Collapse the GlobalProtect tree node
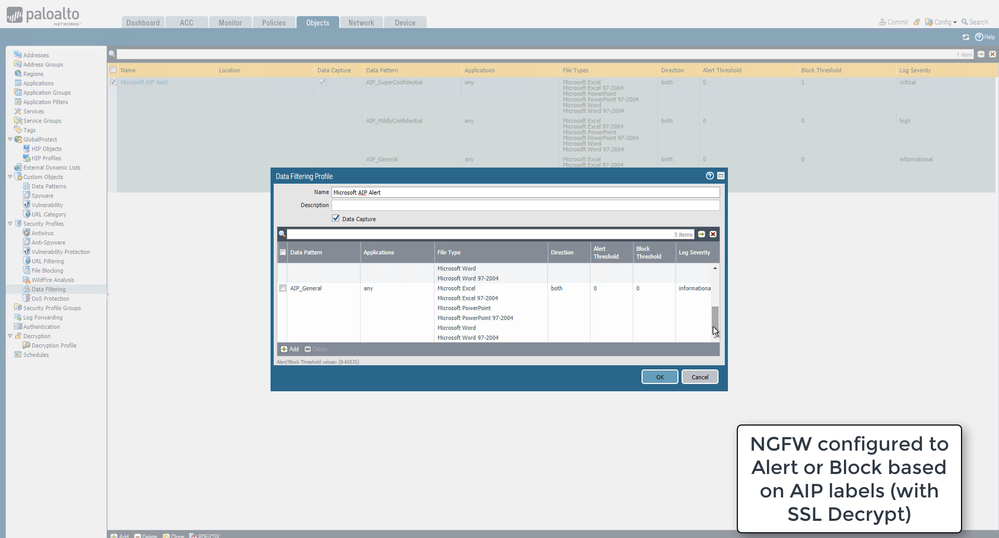Viewport: 999px width, 538px height. [x=10, y=140]
